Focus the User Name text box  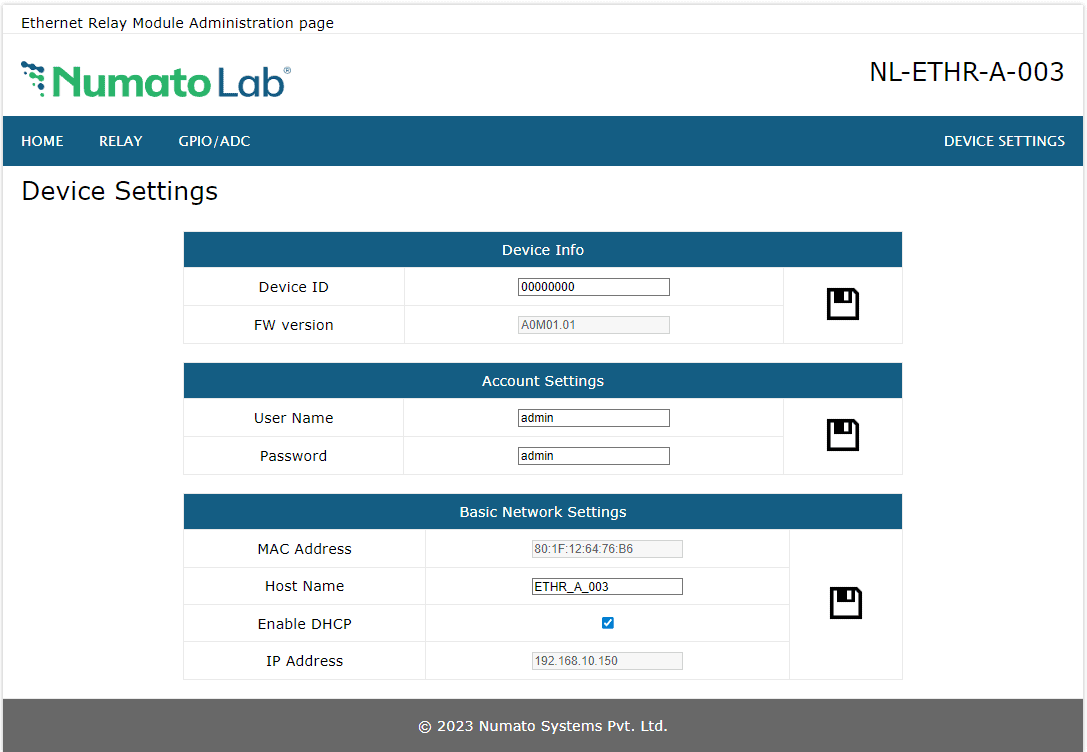tap(593, 418)
